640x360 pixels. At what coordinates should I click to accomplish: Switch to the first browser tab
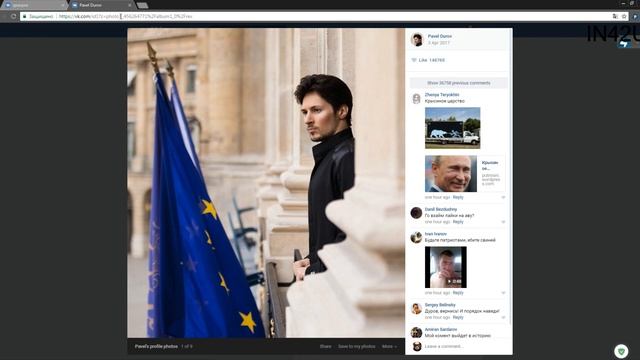tap(33, 5)
